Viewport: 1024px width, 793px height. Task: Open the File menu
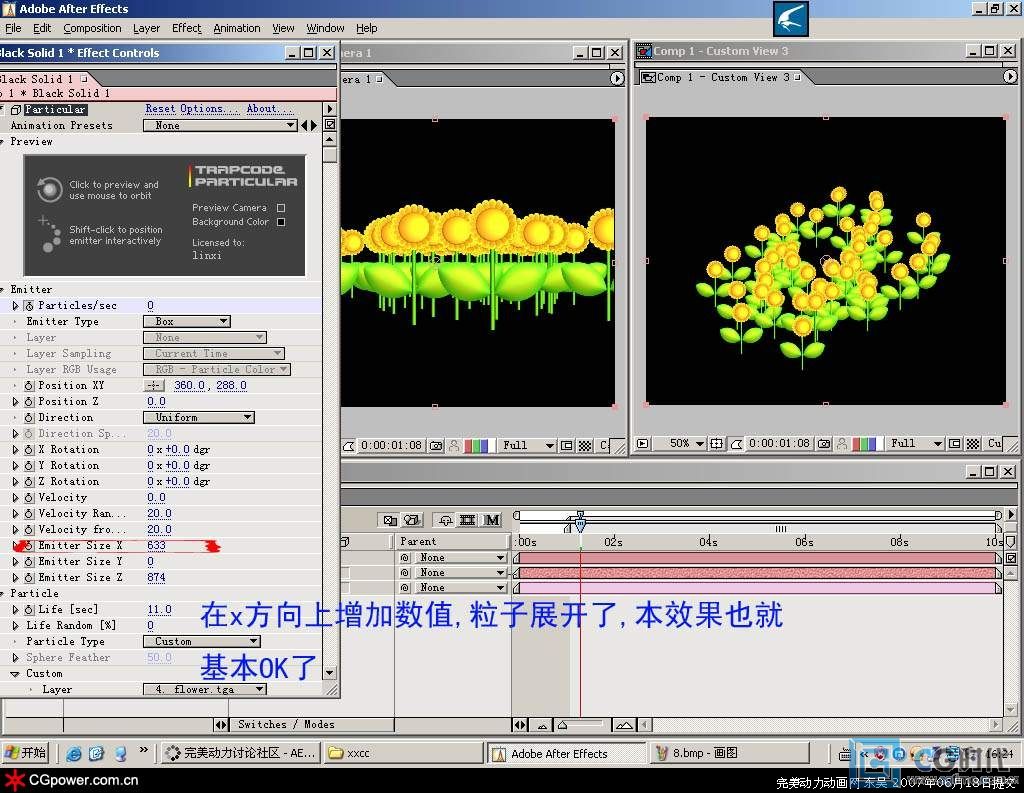13,28
